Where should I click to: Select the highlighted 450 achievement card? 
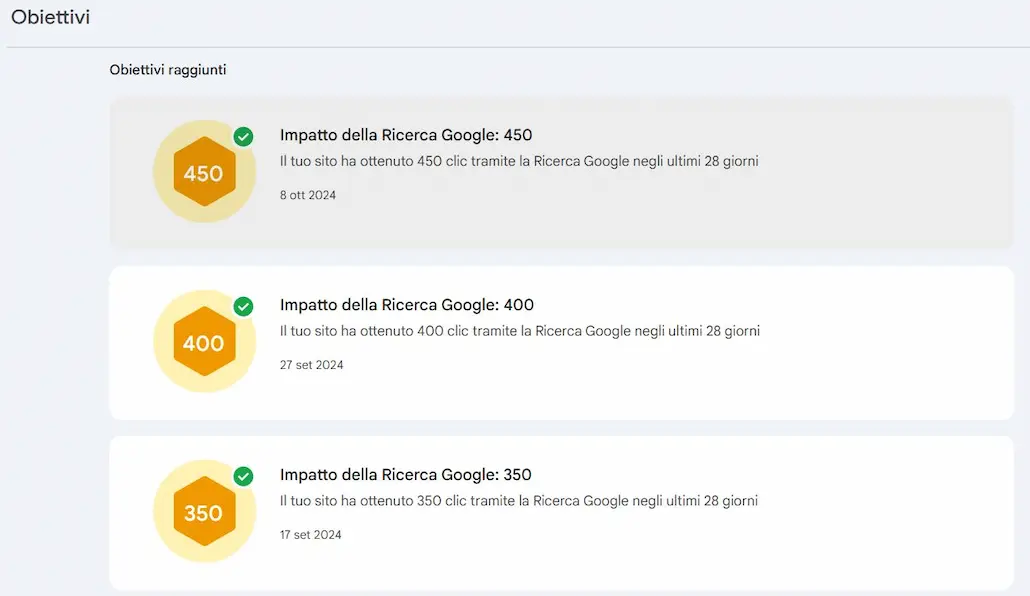tap(561, 172)
